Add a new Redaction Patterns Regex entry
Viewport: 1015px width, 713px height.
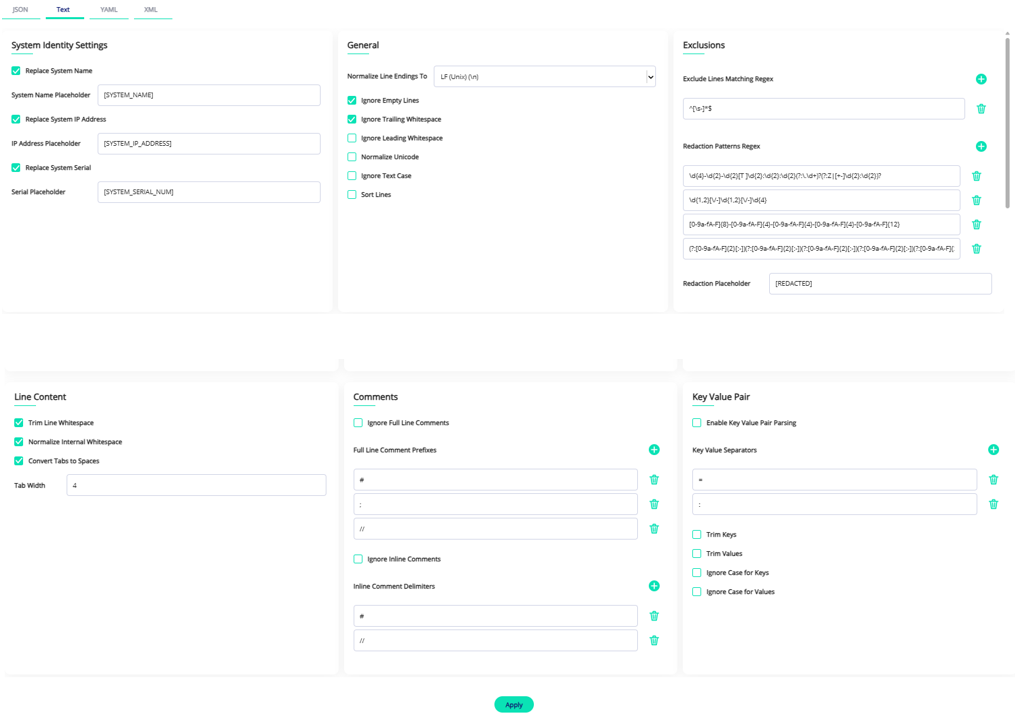(981, 146)
